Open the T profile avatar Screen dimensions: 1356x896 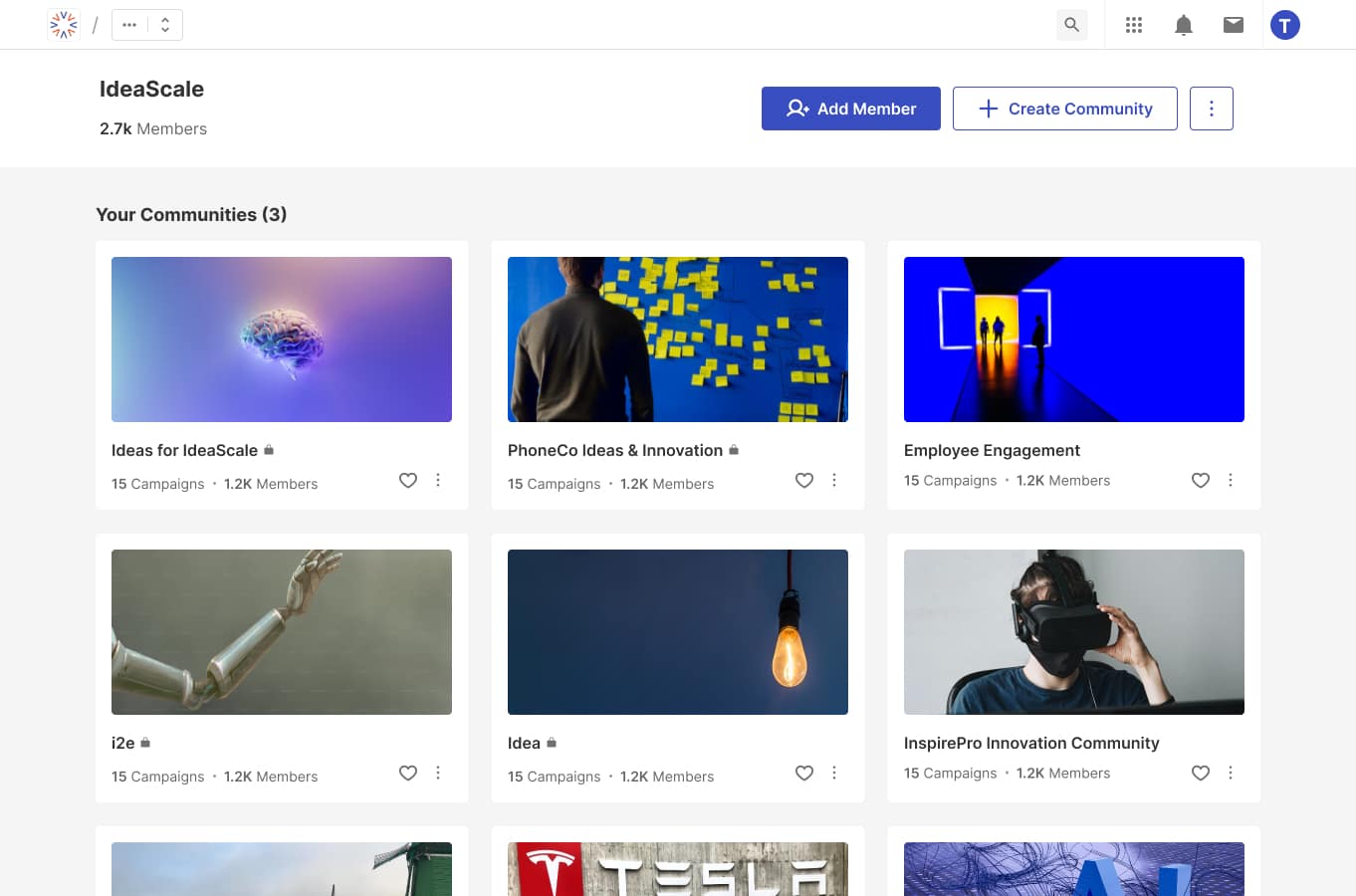point(1284,25)
